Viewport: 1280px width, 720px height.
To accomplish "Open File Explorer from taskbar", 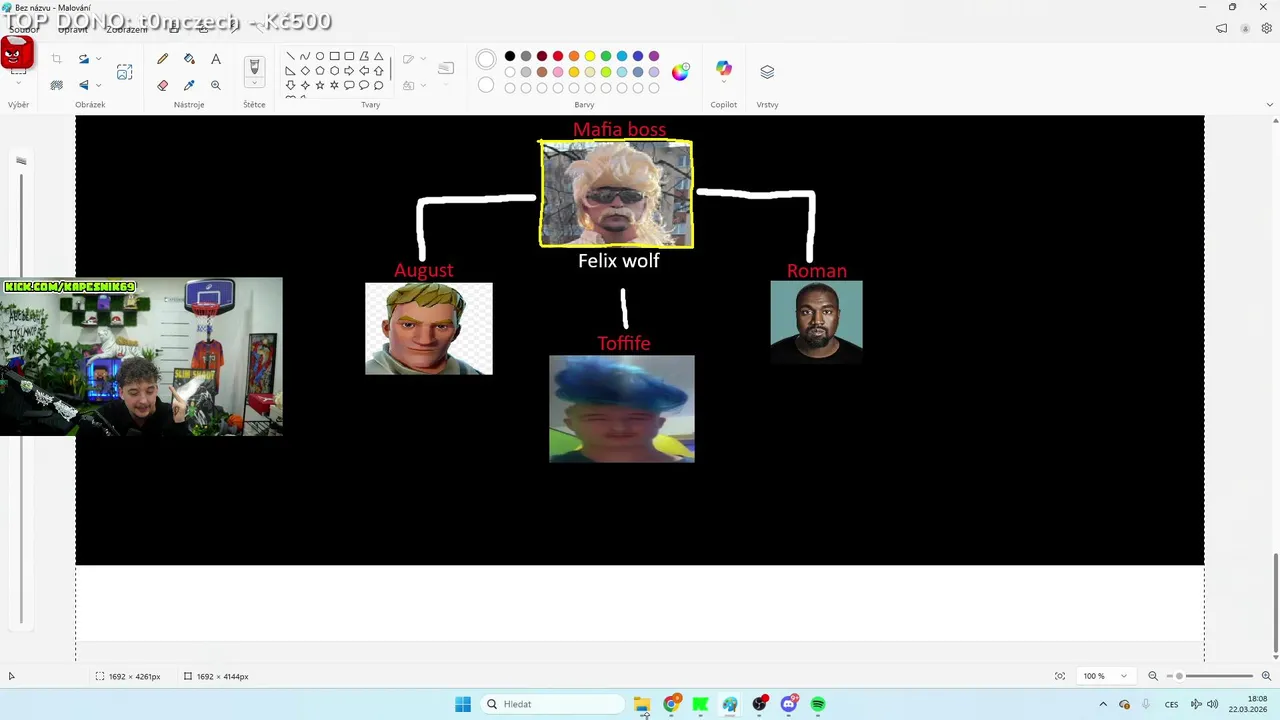I will pos(642,704).
